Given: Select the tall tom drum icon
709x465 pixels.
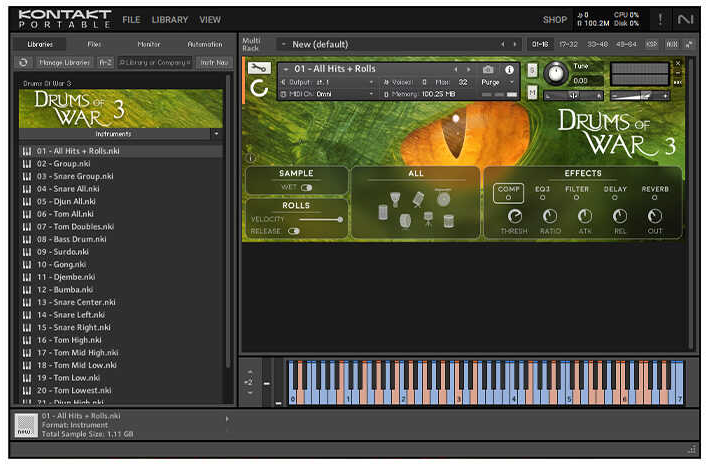Looking at the screenshot, I should (383, 213).
